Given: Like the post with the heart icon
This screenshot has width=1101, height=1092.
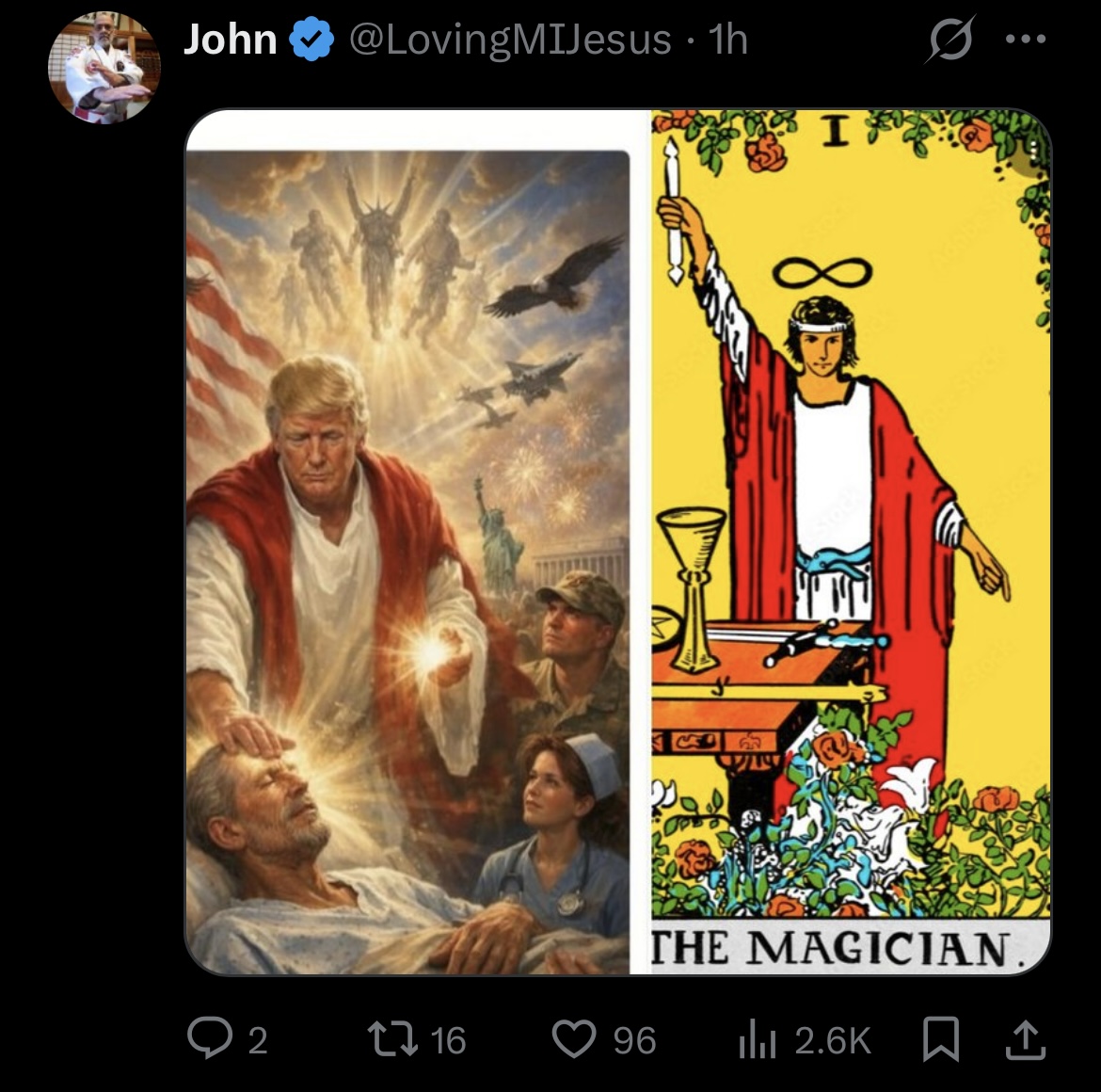Looking at the screenshot, I should tap(574, 1039).
